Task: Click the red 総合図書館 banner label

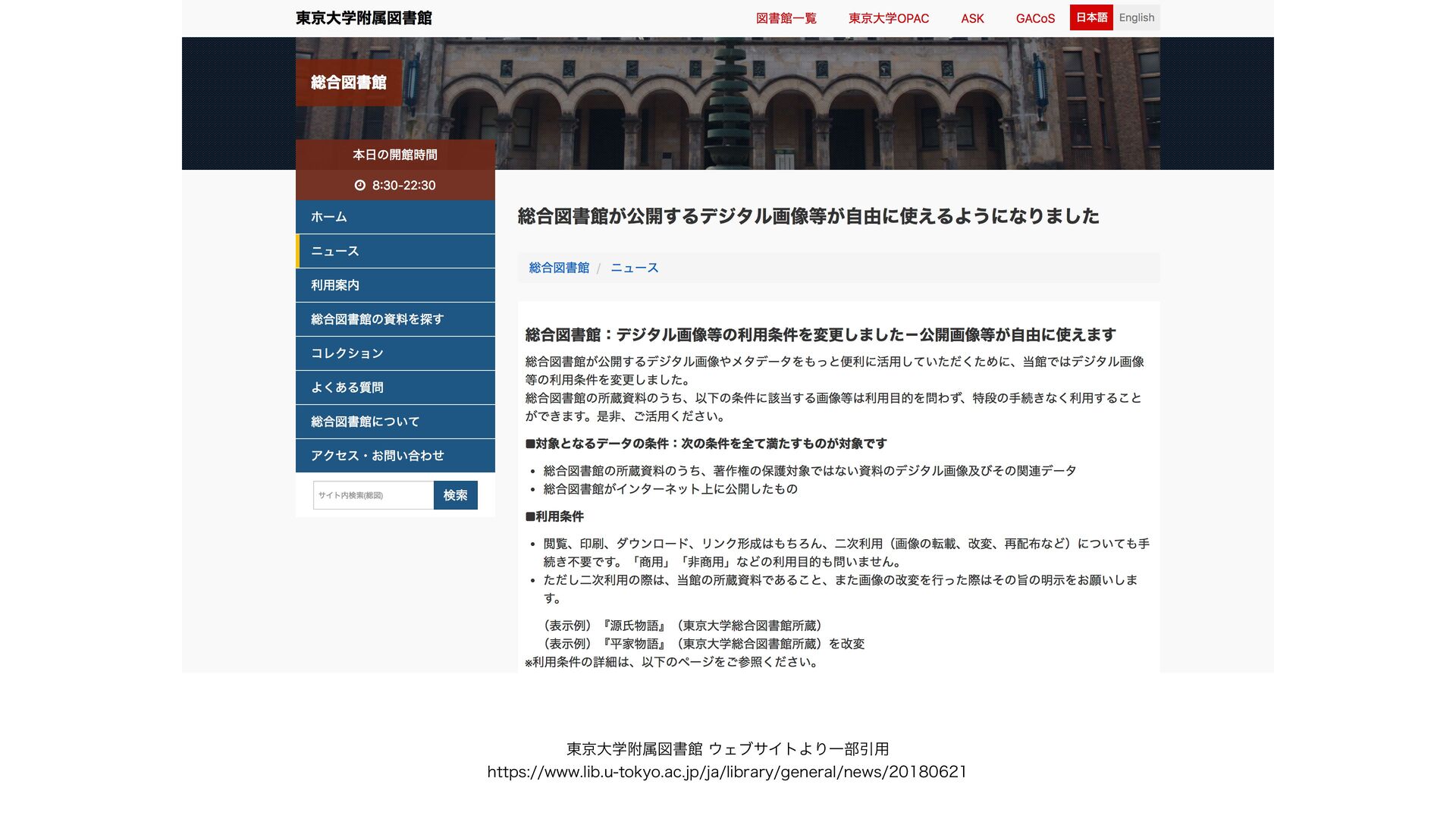Action: click(x=349, y=83)
